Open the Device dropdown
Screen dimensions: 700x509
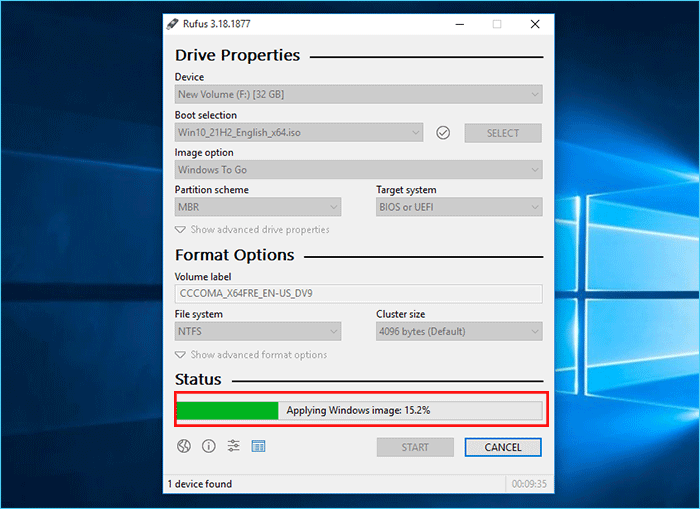click(358, 95)
